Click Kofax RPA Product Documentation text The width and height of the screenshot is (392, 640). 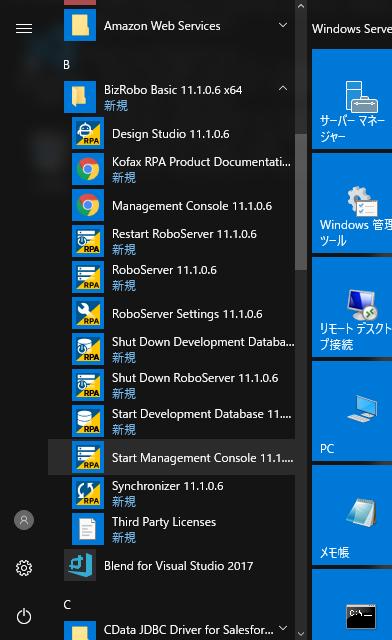tap(201, 162)
